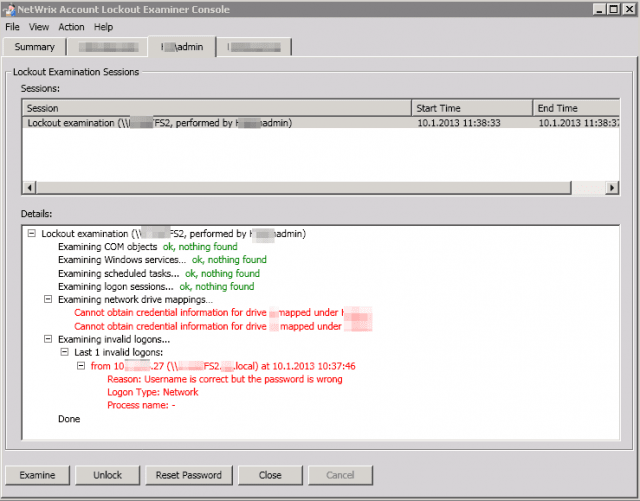Collapse the invalid logon from 10.x.x.27 entry
Screen dimensions: 640x501
81,365
